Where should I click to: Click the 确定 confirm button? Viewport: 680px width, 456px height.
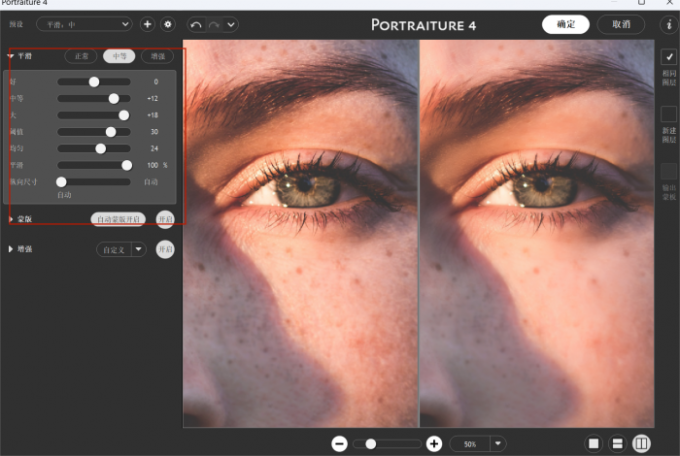pos(565,24)
